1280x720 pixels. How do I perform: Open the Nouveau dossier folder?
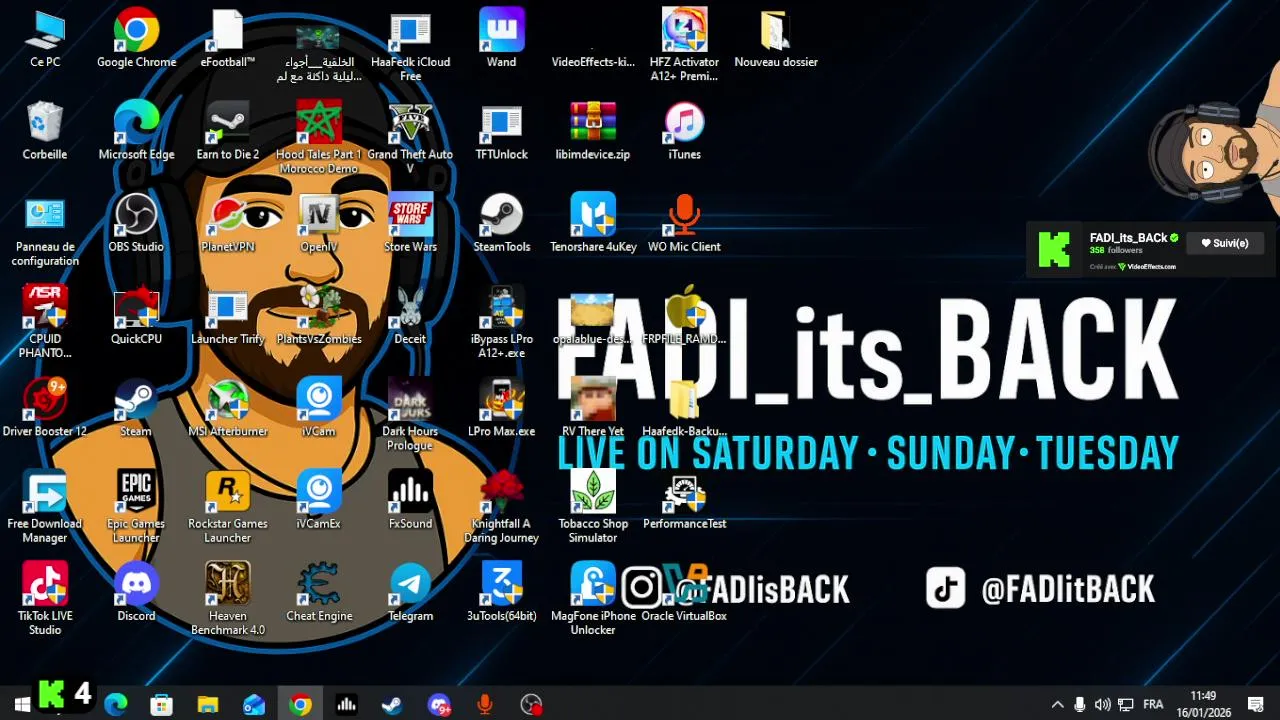(x=776, y=40)
